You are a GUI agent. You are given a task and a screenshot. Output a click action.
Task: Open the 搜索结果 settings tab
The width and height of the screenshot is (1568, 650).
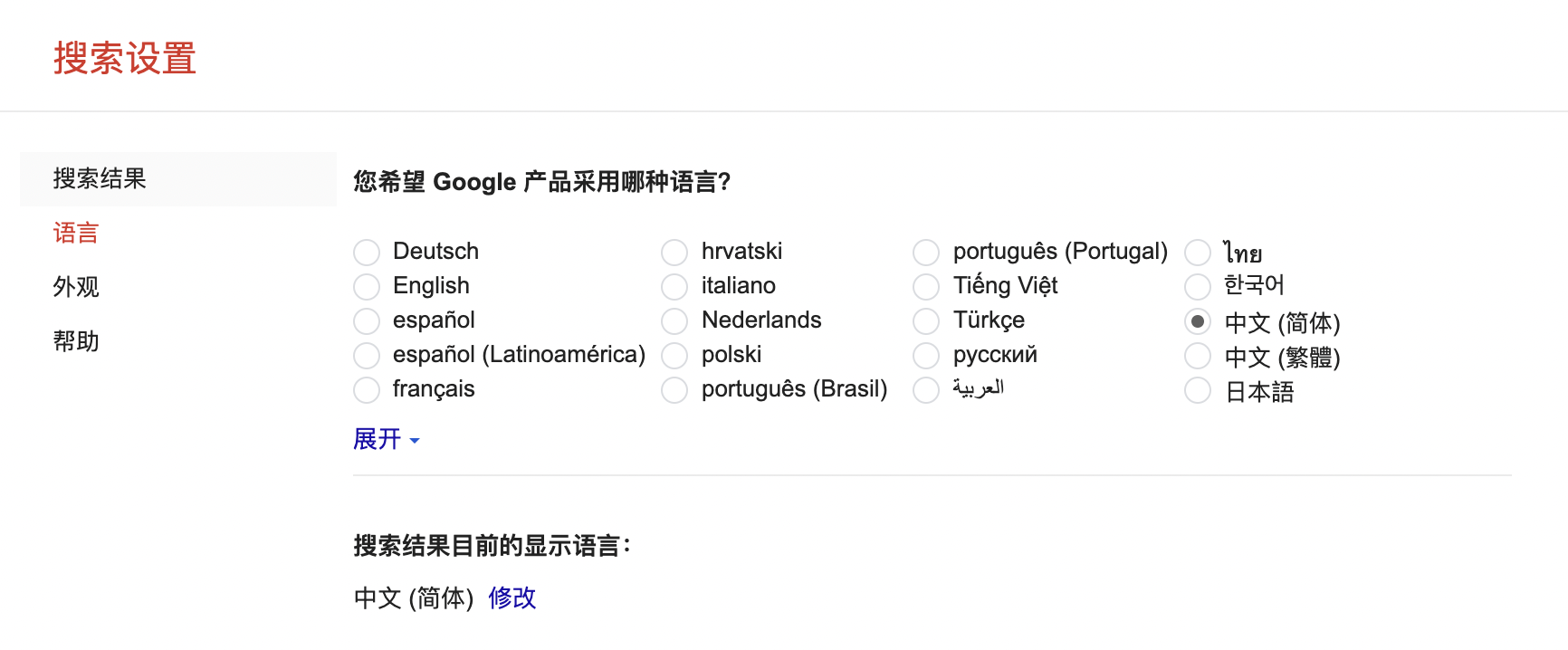click(100, 178)
